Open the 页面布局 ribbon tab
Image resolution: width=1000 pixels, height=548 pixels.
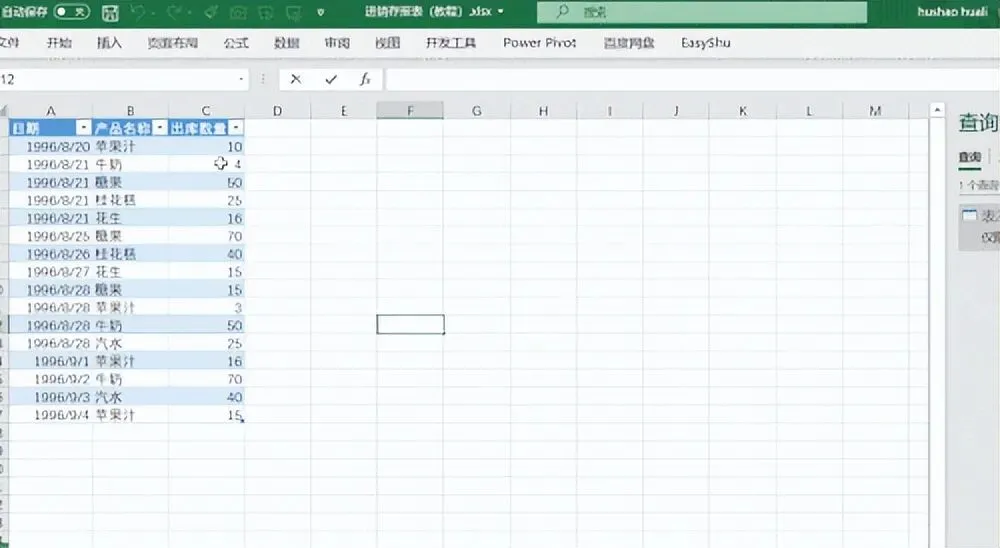[x=172, y=43]
